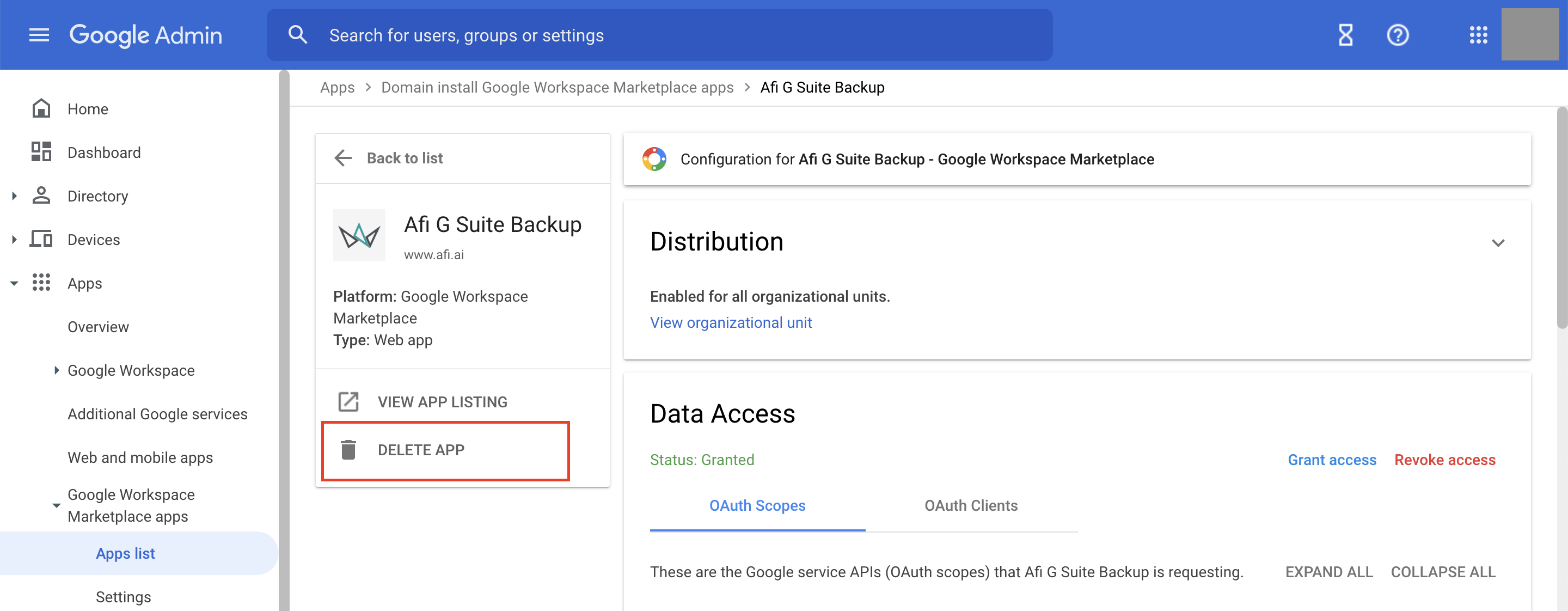Click Back to list
1568x611 pixels.
(x=405, y=158)
